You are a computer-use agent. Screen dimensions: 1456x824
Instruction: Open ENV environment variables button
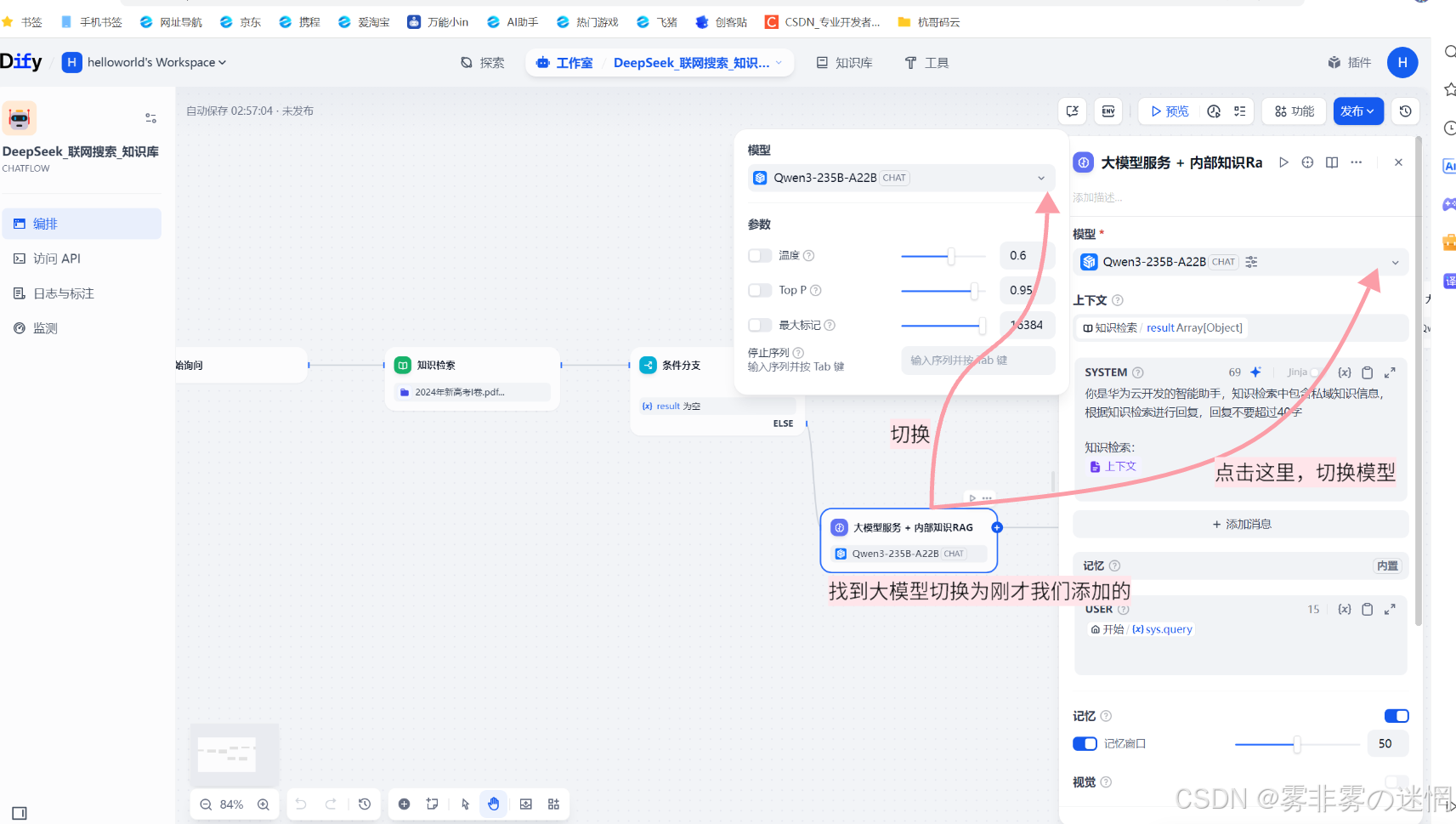pos(1108,111)
